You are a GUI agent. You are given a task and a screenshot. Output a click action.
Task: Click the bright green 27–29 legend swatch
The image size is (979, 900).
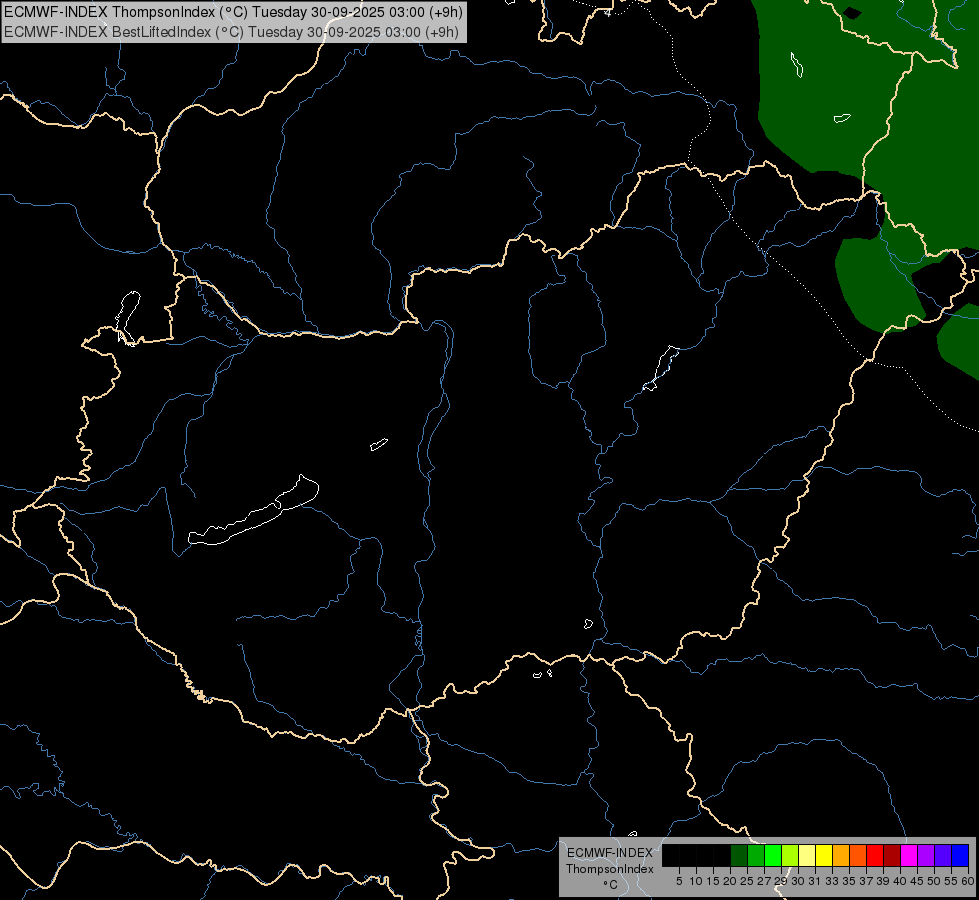pos(773,855)
